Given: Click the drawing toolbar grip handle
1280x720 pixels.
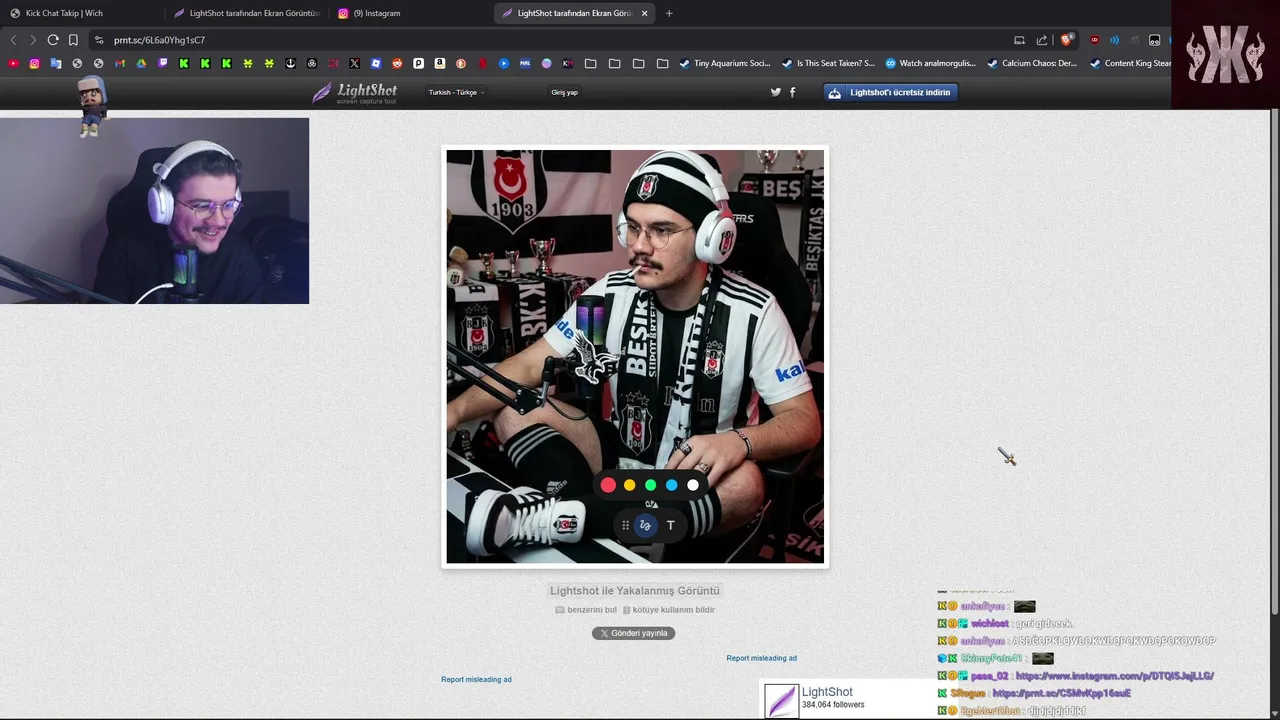Looking at the screenshot, I should point(625,525).
